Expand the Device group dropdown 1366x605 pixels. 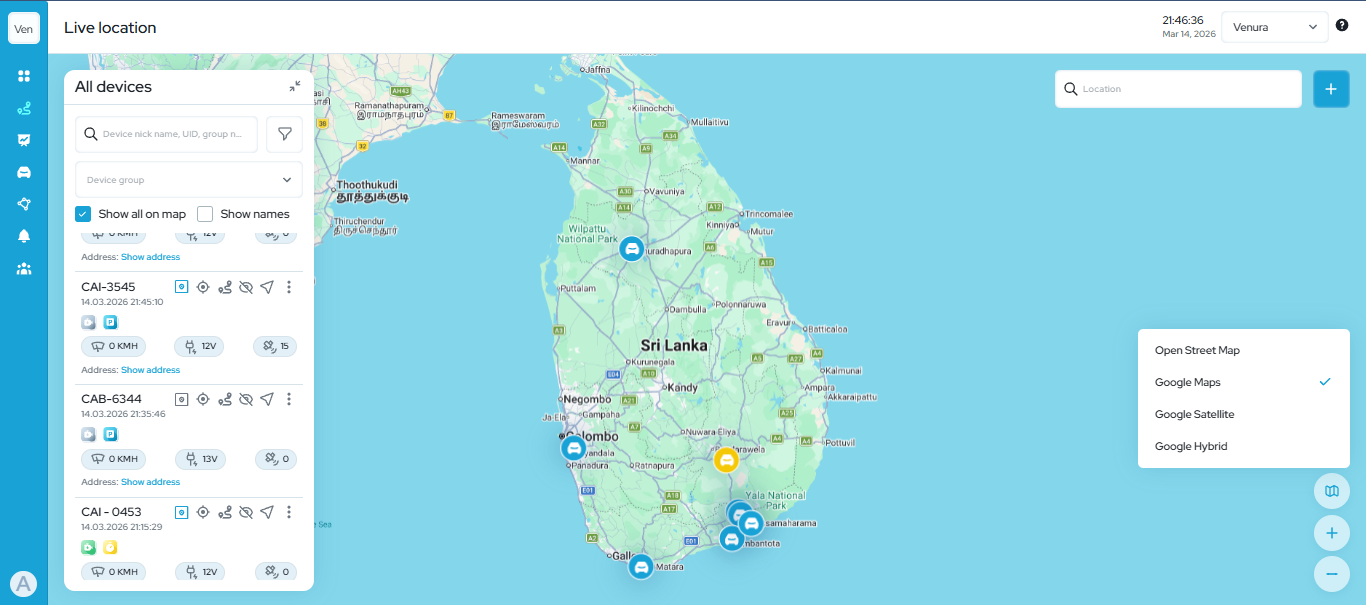click(x=189, y=180)
